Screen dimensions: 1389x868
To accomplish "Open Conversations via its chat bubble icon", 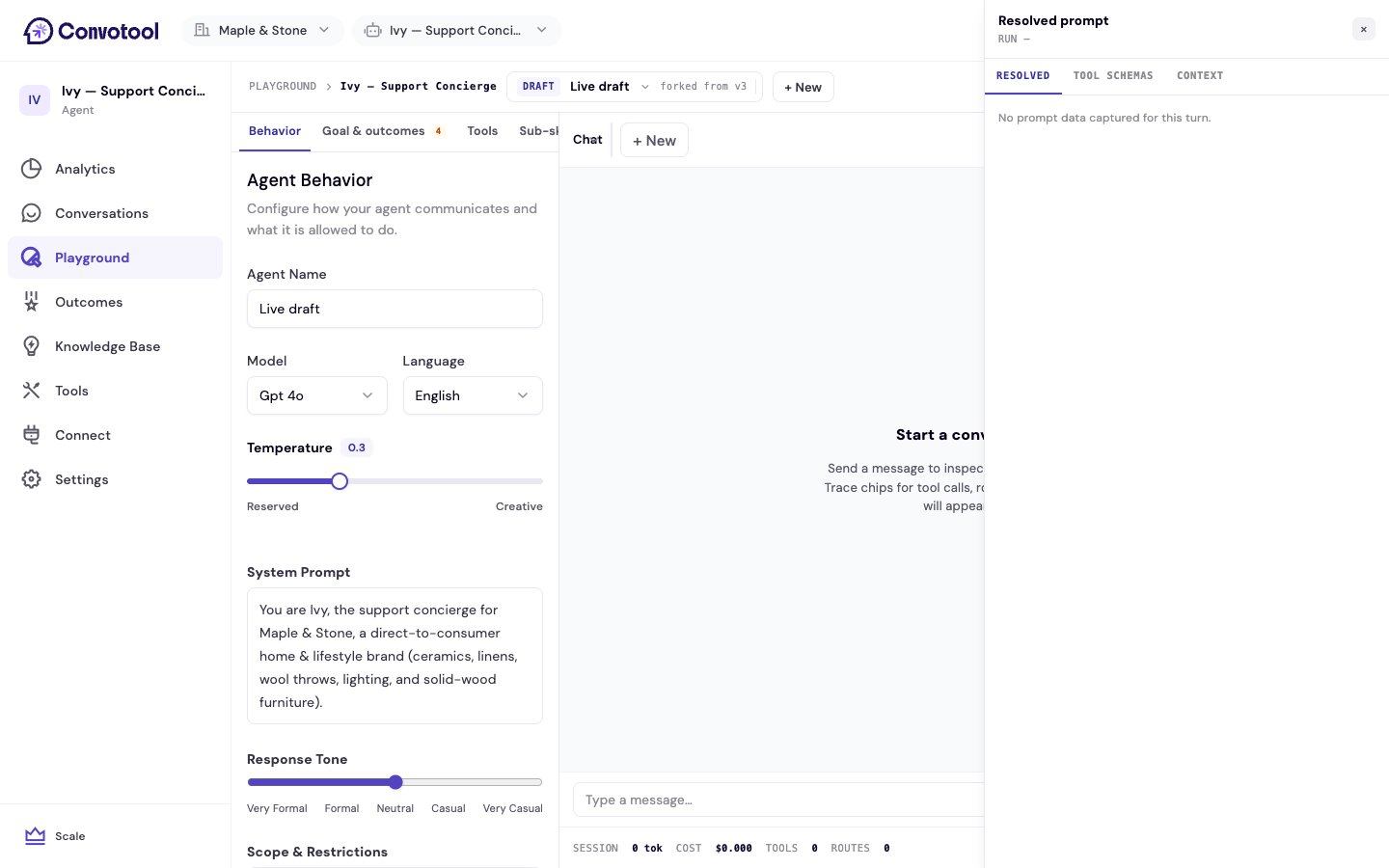I will pos(32,213).
